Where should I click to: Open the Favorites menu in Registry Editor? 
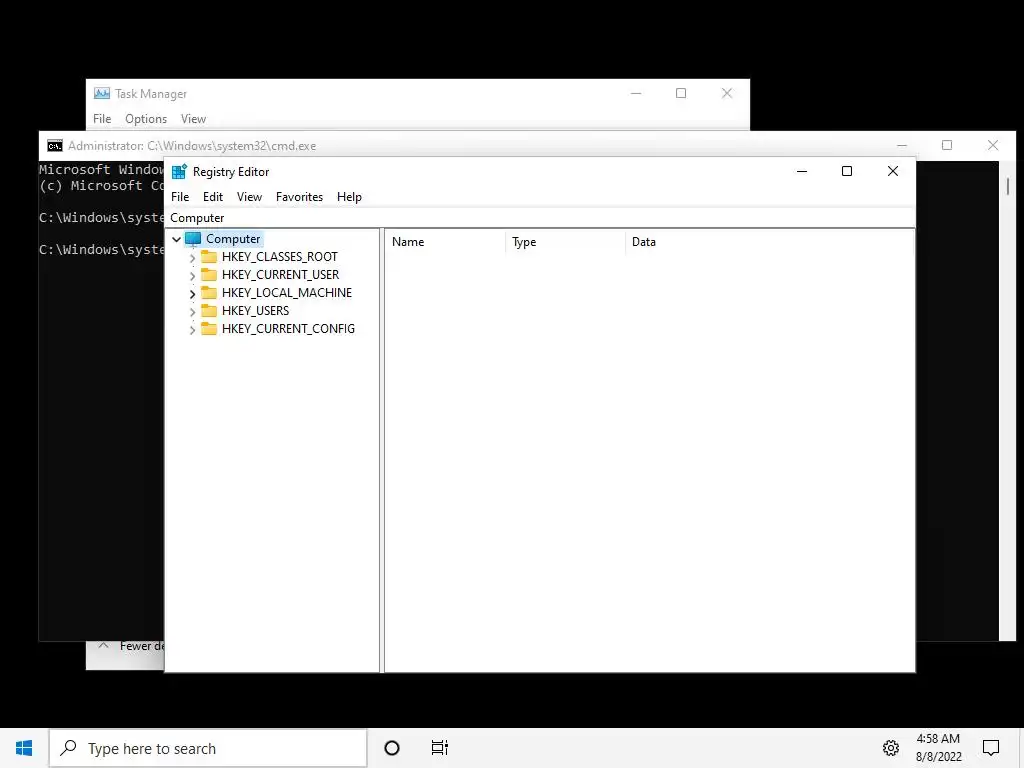tap(299, 197)
